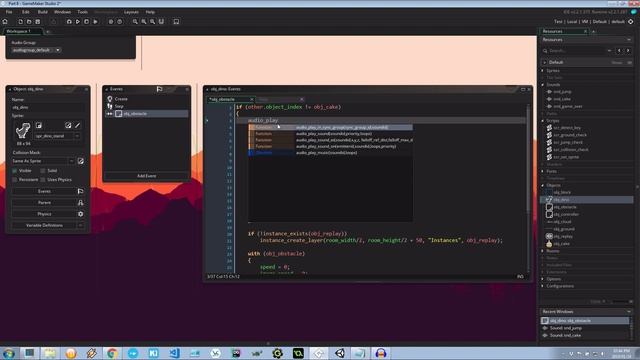Click the Parent hierarchy icon

80,202
